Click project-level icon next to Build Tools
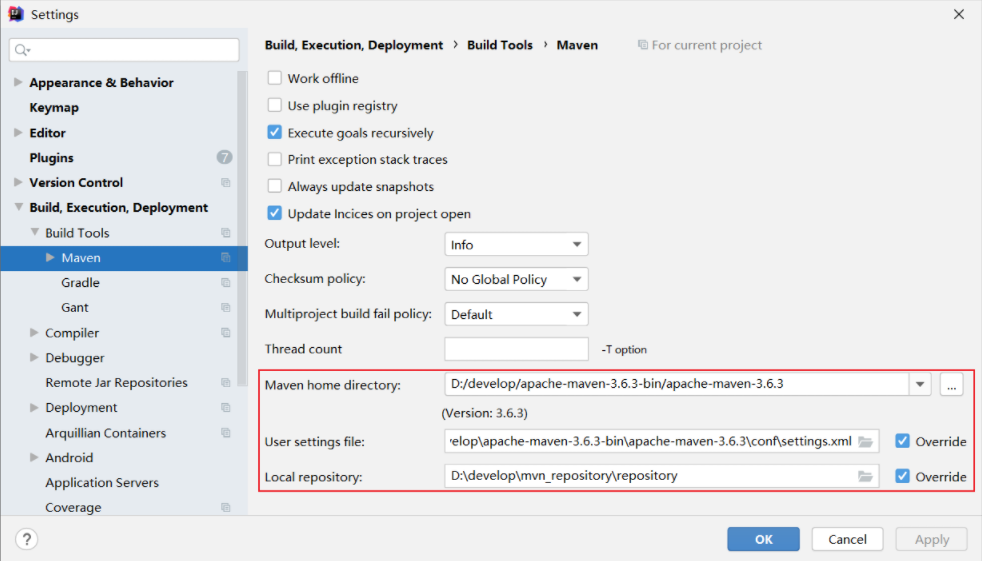The width and height of the screenshot is (982, 561). pos(225,232)
